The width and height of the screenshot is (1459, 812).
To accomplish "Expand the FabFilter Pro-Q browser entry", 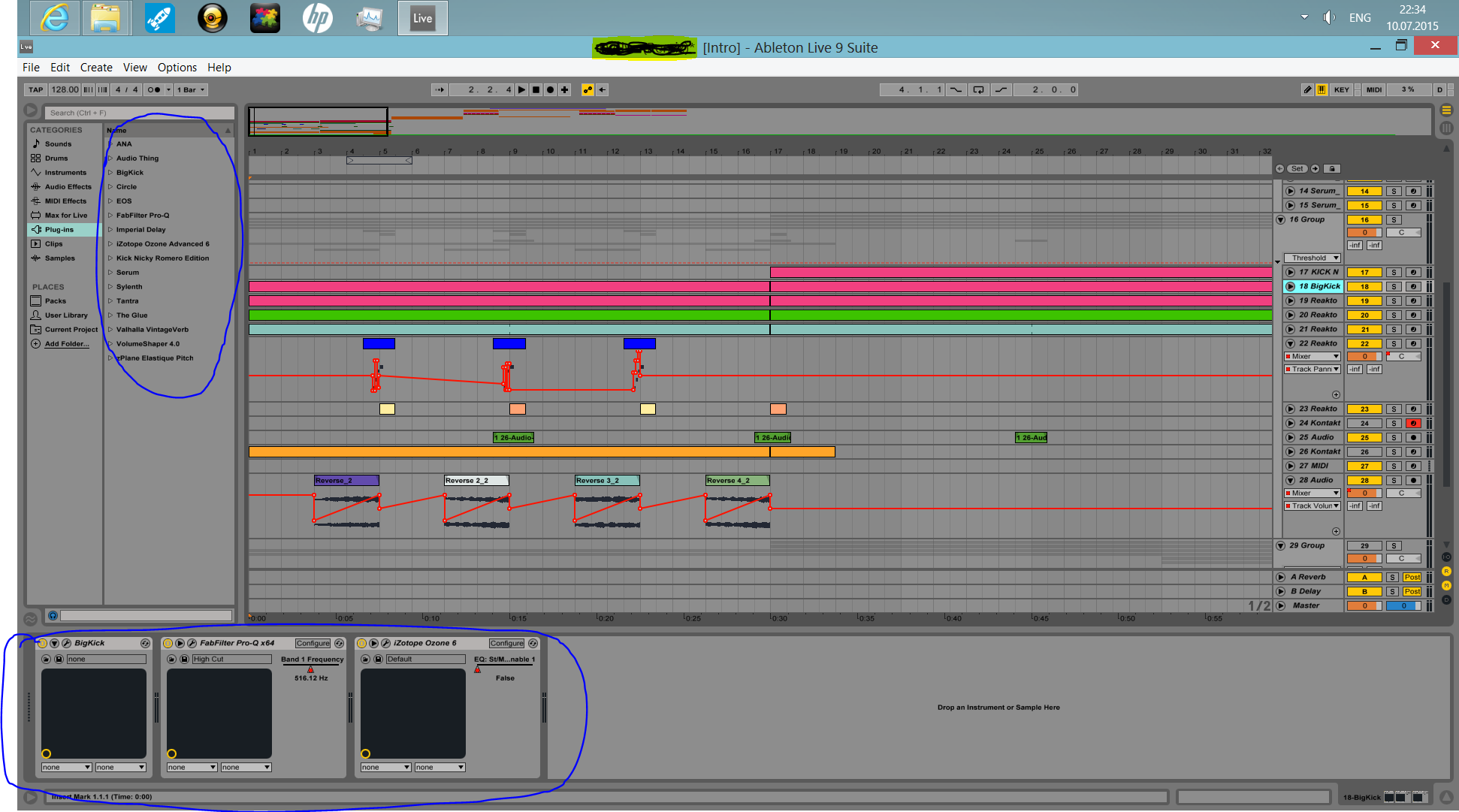I will (x=110, y=215).
